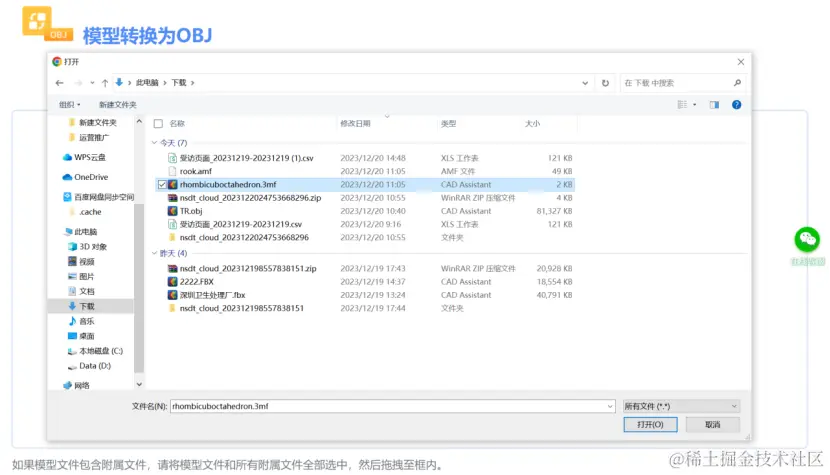Screen dimensions: 830x475
Task: Open 运营推广 folder in sidebar
Action: coord(89,138)
